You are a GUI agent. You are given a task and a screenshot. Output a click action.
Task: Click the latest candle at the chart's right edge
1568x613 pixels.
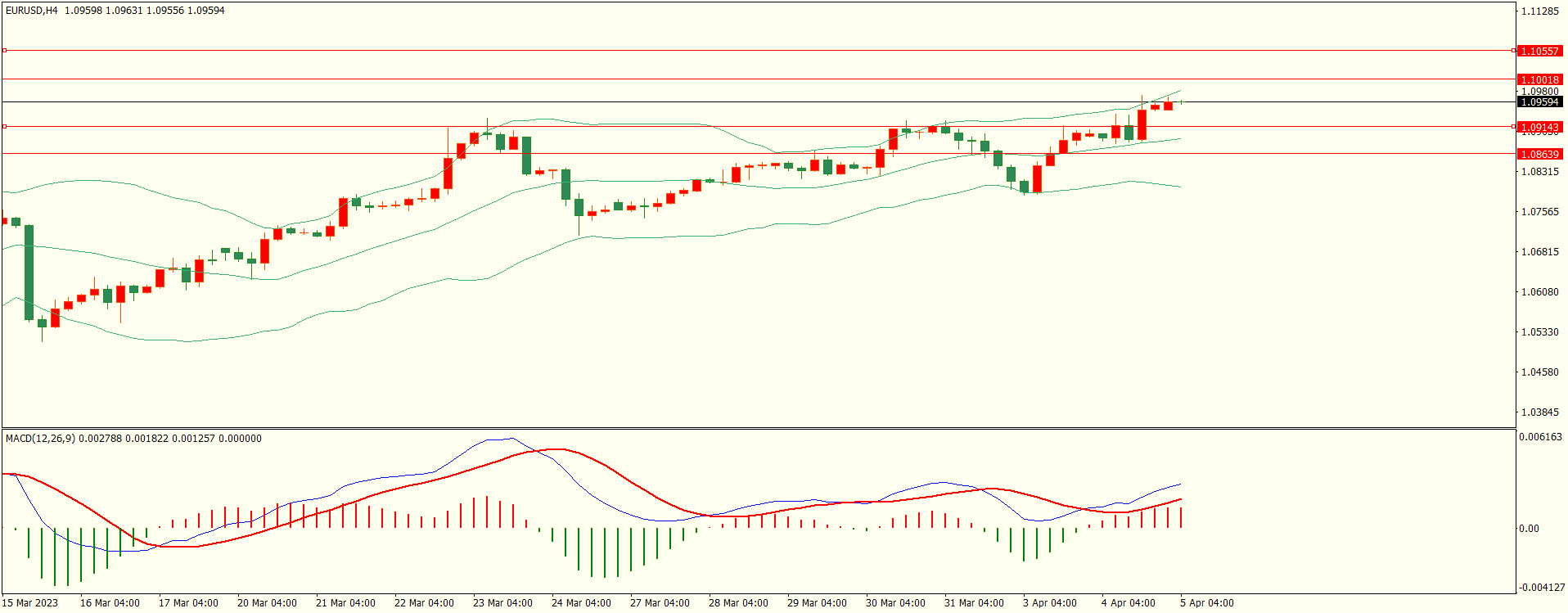pos(1181,101)
